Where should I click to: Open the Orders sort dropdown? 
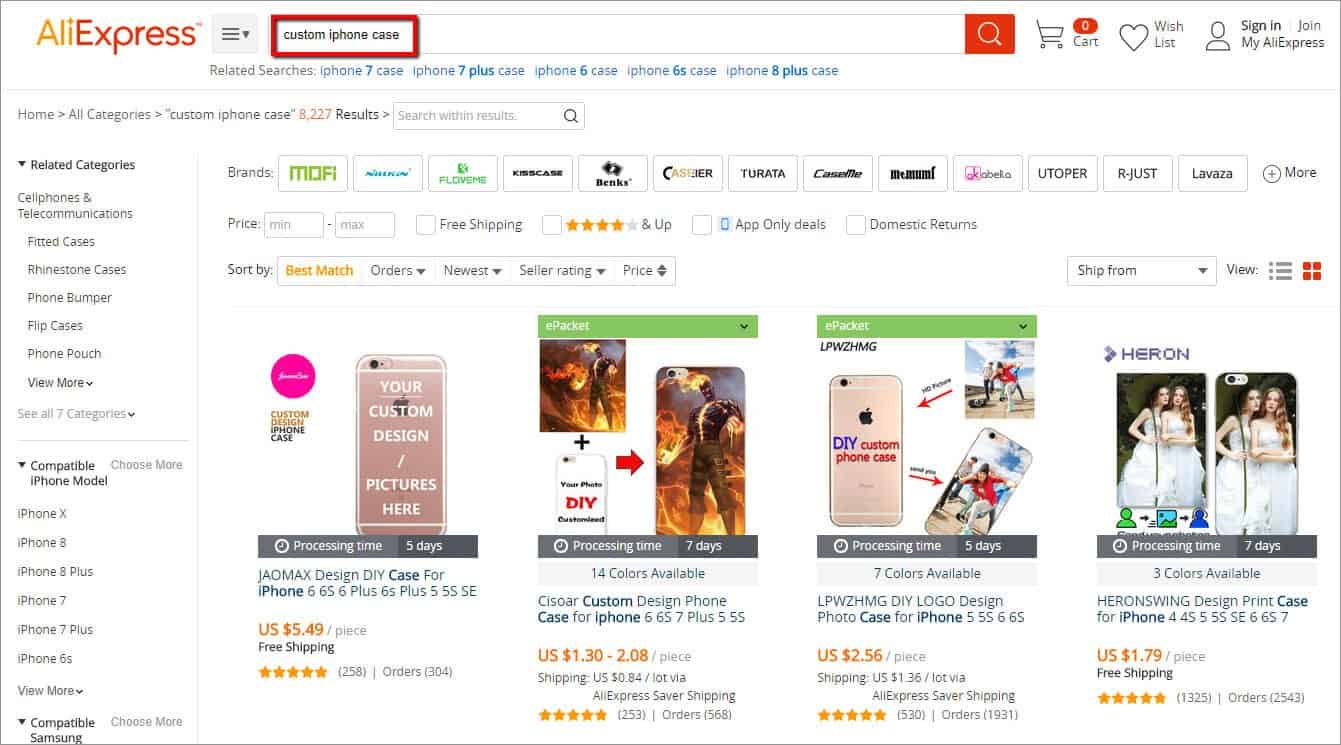[x=397, y=270]
